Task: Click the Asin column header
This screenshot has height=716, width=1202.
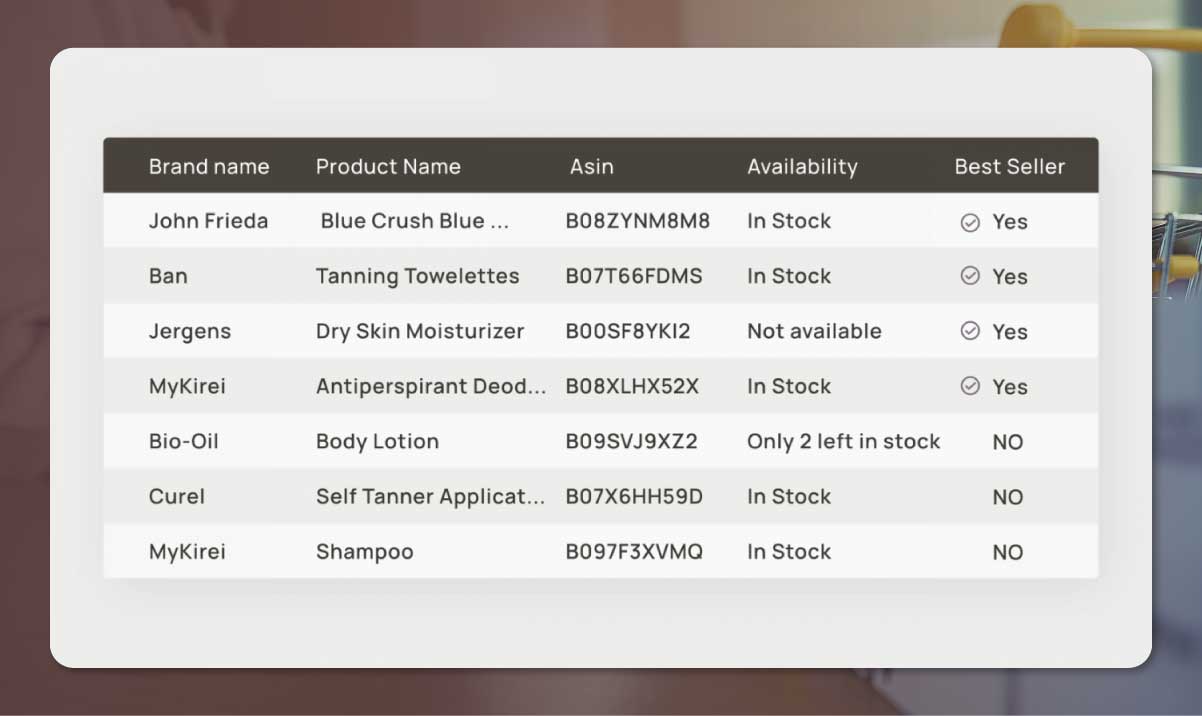Action: tap(592, 167)
